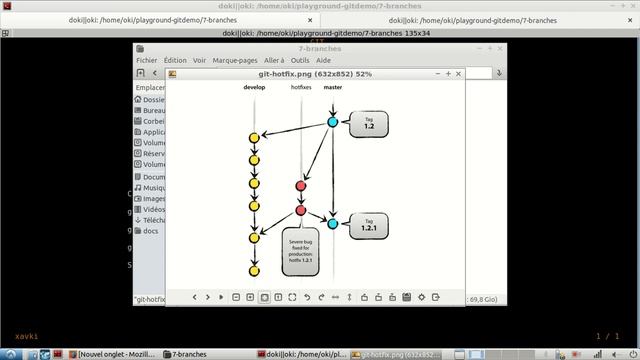Click power icon in system tray

[632, 354]
